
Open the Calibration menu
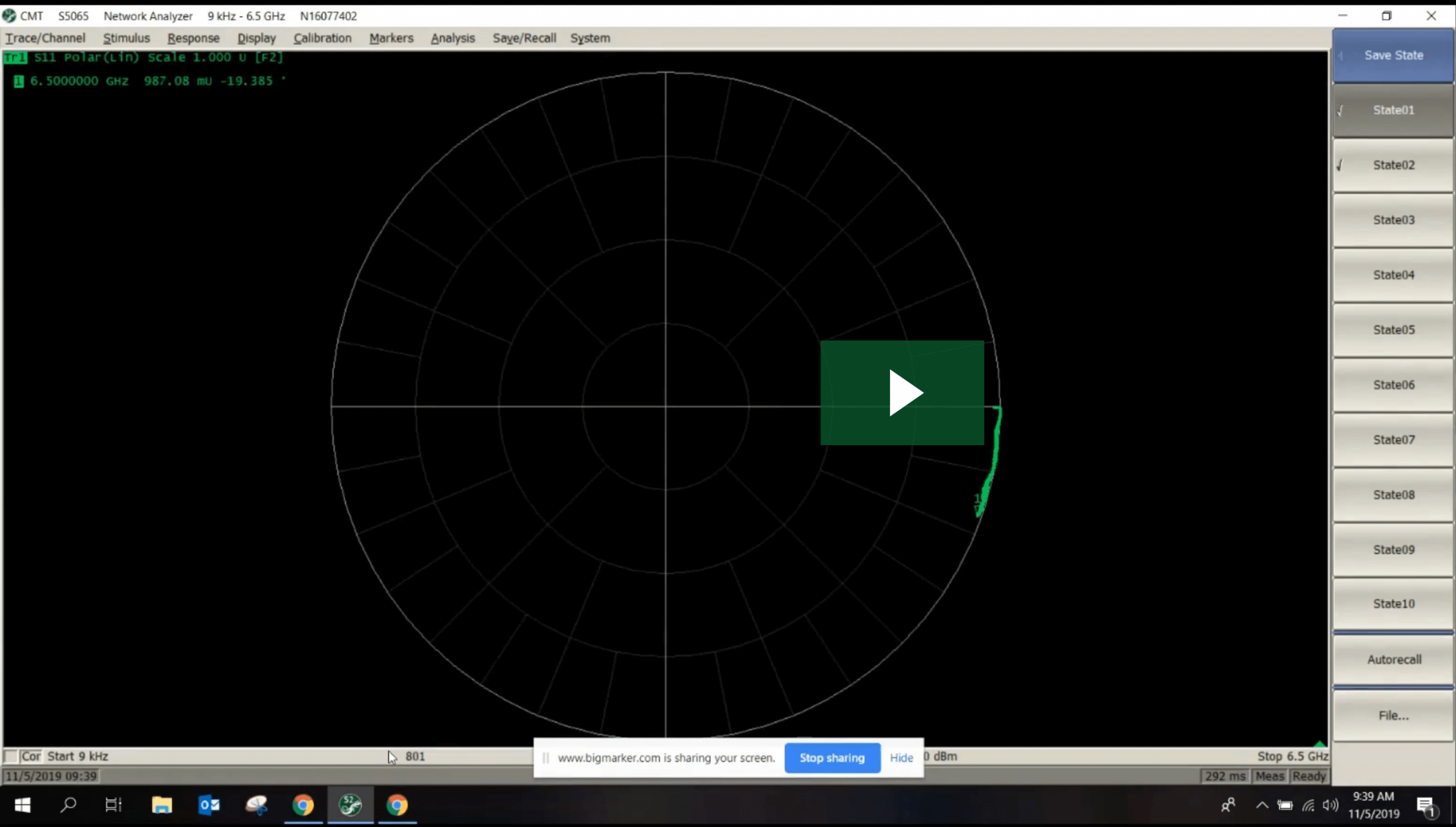click(322, 37)
